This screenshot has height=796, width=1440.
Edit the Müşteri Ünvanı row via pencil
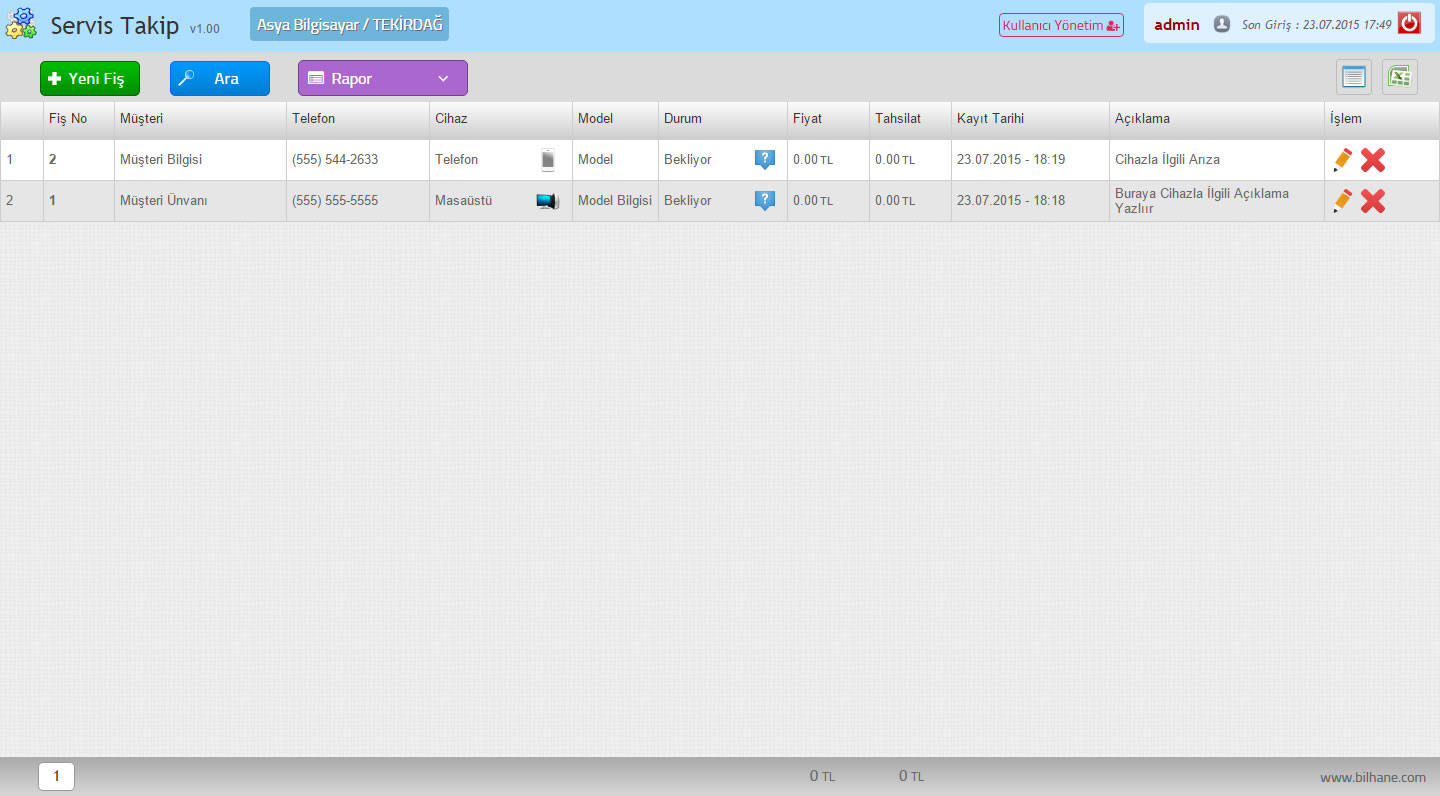[x=1343, y=201]
